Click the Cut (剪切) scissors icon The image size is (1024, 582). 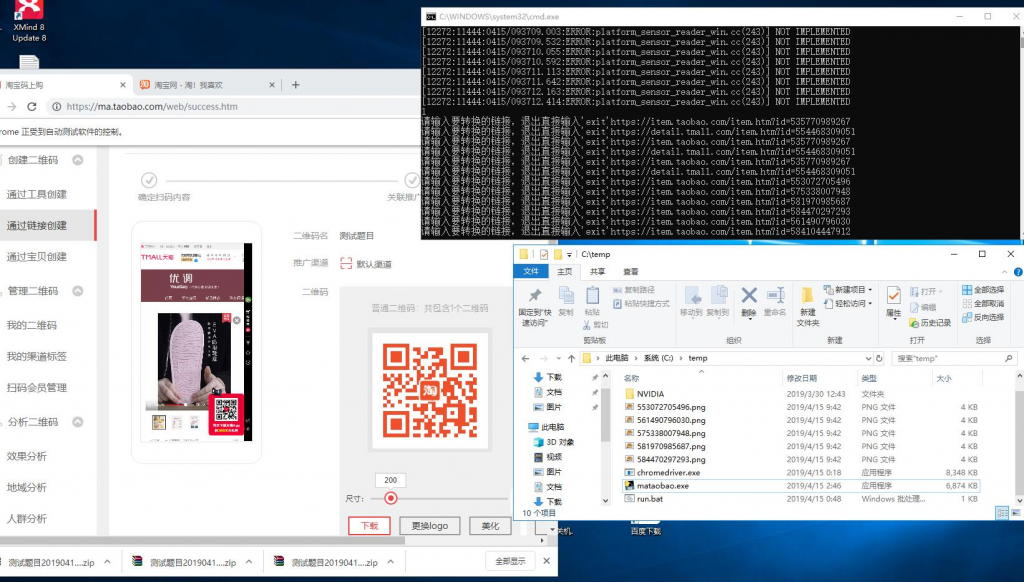(586, 325)
